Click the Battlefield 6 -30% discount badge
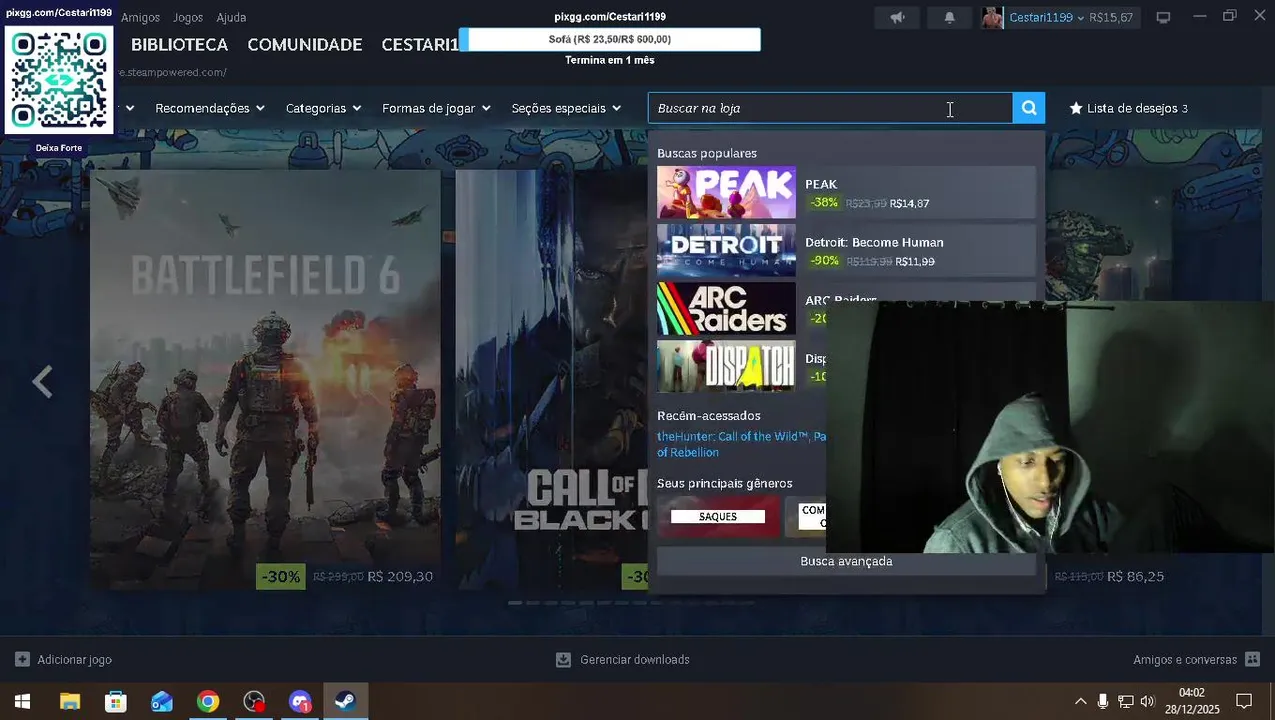Screen dimensions: 1275x720 pyautogui.click(x=281, y=577)
